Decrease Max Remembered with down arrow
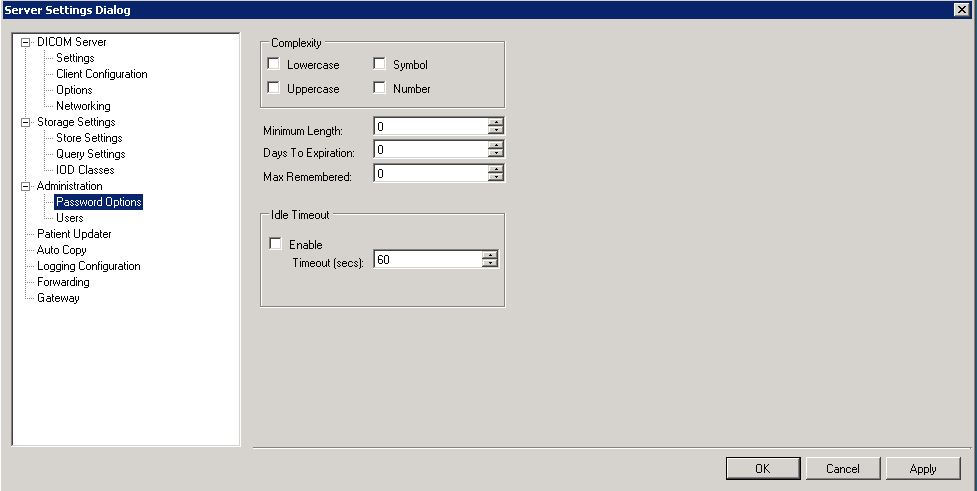977x491 pixels. pyautogui.click(x=496, y=177)
